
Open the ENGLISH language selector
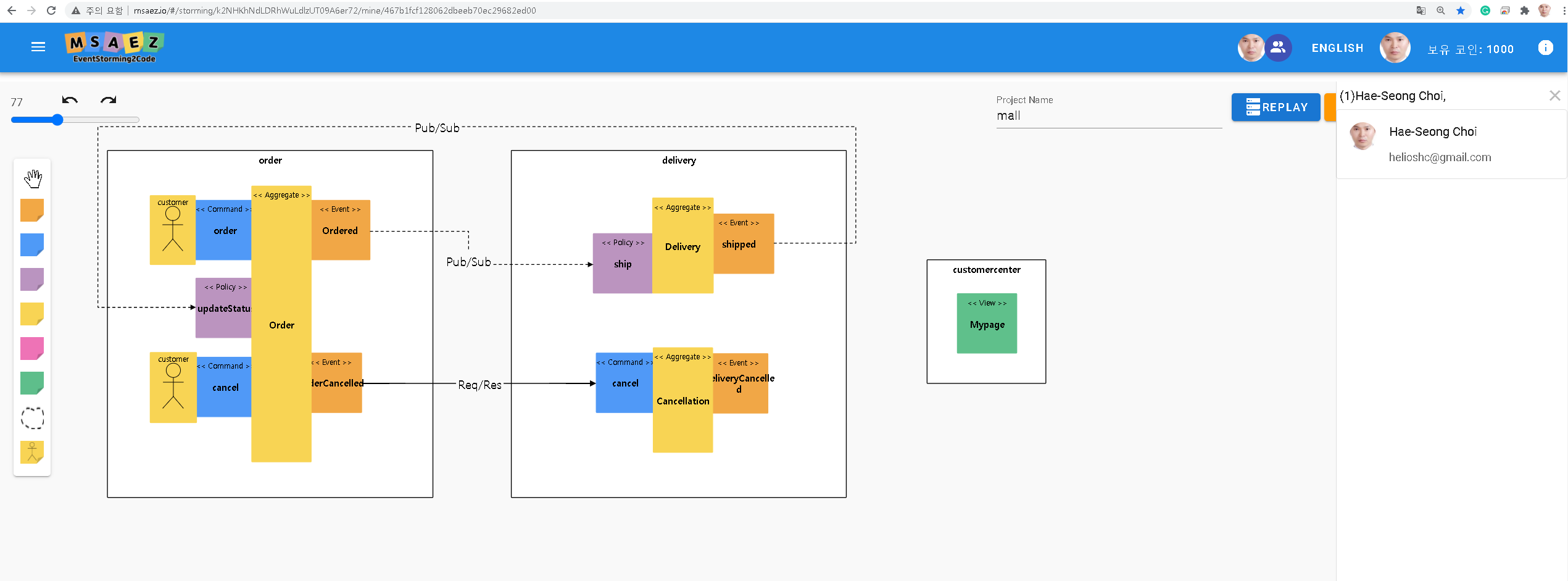pos(1337,48)
